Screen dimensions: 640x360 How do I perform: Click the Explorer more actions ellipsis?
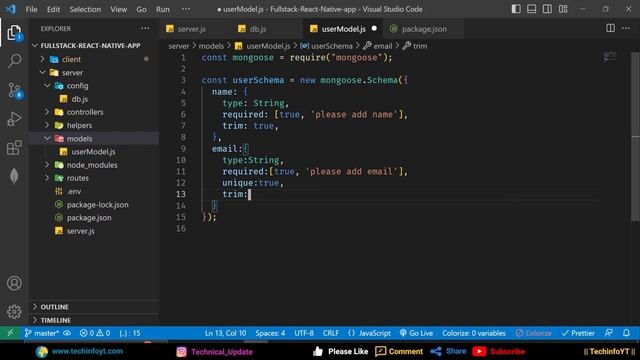pos(145,29)
